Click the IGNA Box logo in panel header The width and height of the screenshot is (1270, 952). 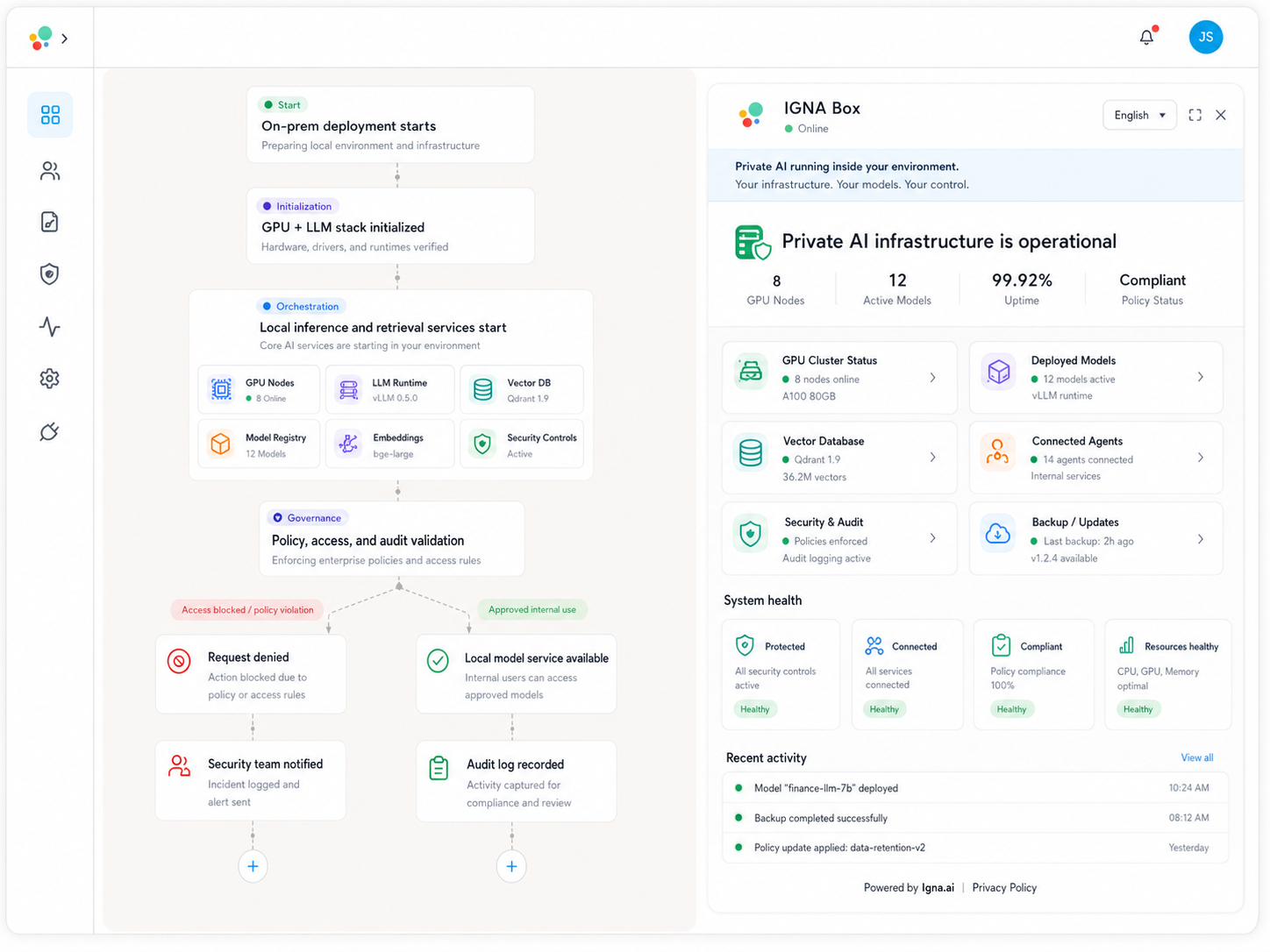click(x=751, y=115)
